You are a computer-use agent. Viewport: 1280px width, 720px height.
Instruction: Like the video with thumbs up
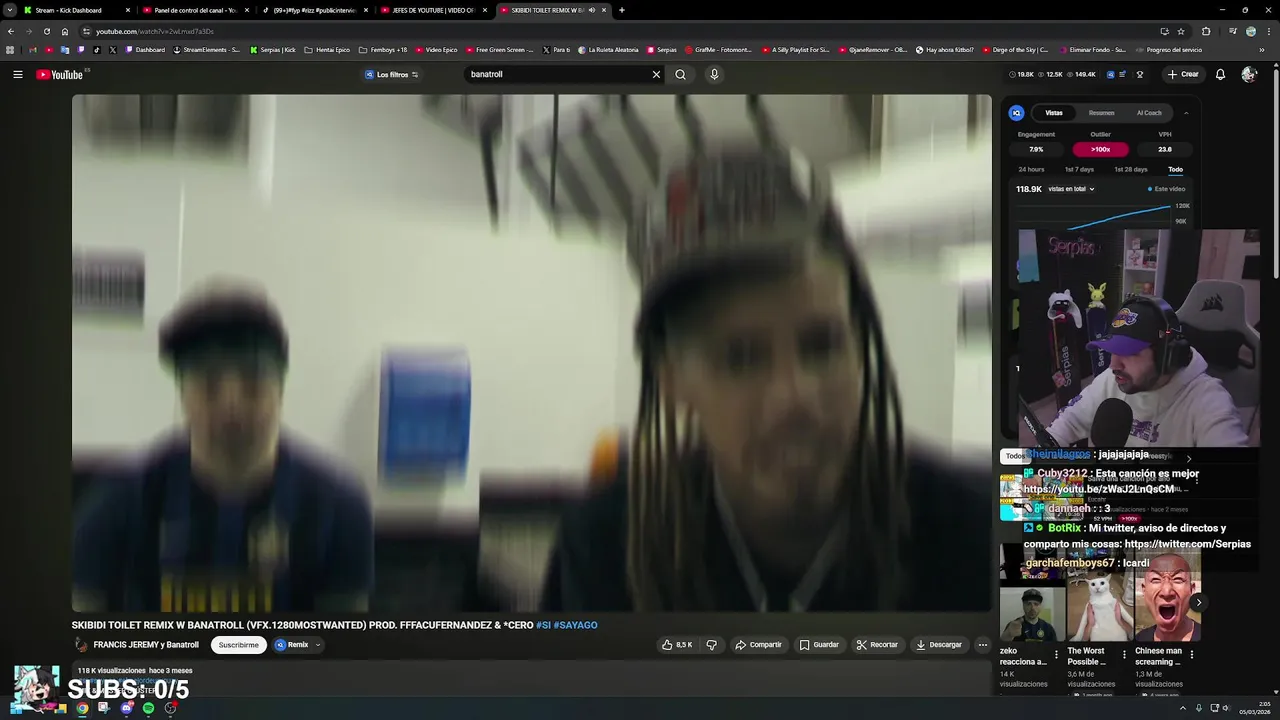tap(677, 645)
